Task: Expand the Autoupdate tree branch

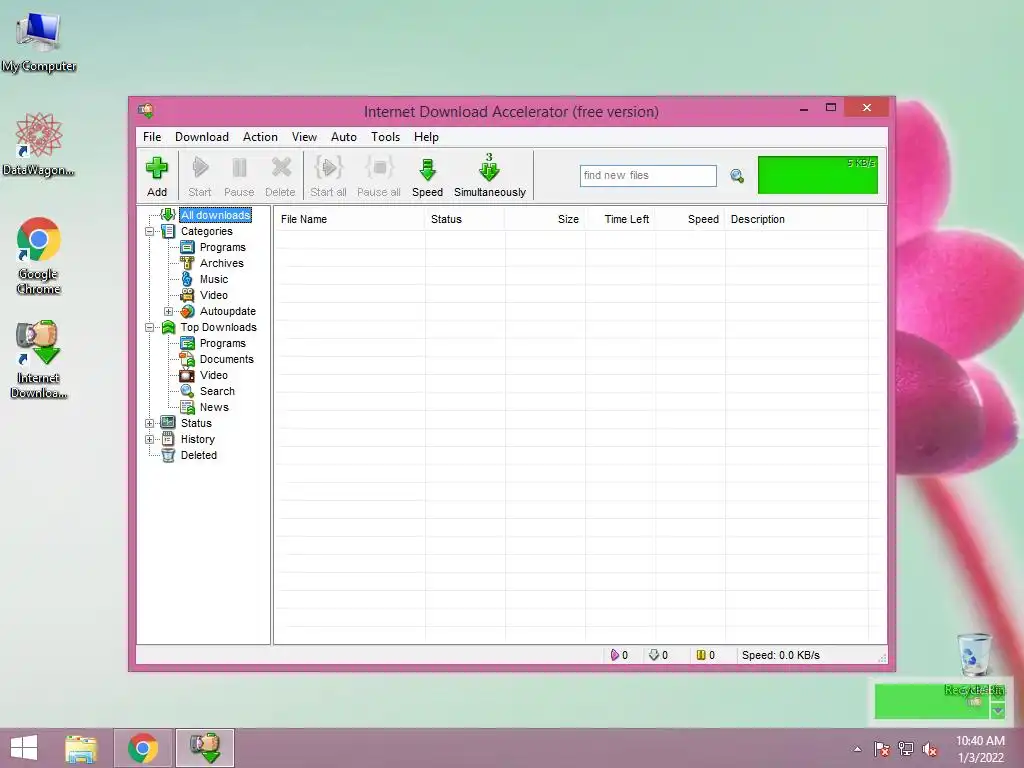Action: (168, 312)
